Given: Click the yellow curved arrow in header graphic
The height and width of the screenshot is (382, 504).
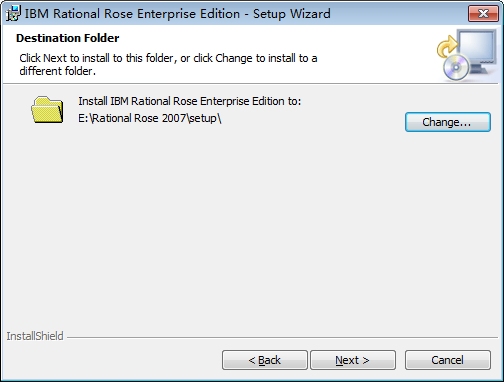Looking at the screenshot, I should point(448,47).
